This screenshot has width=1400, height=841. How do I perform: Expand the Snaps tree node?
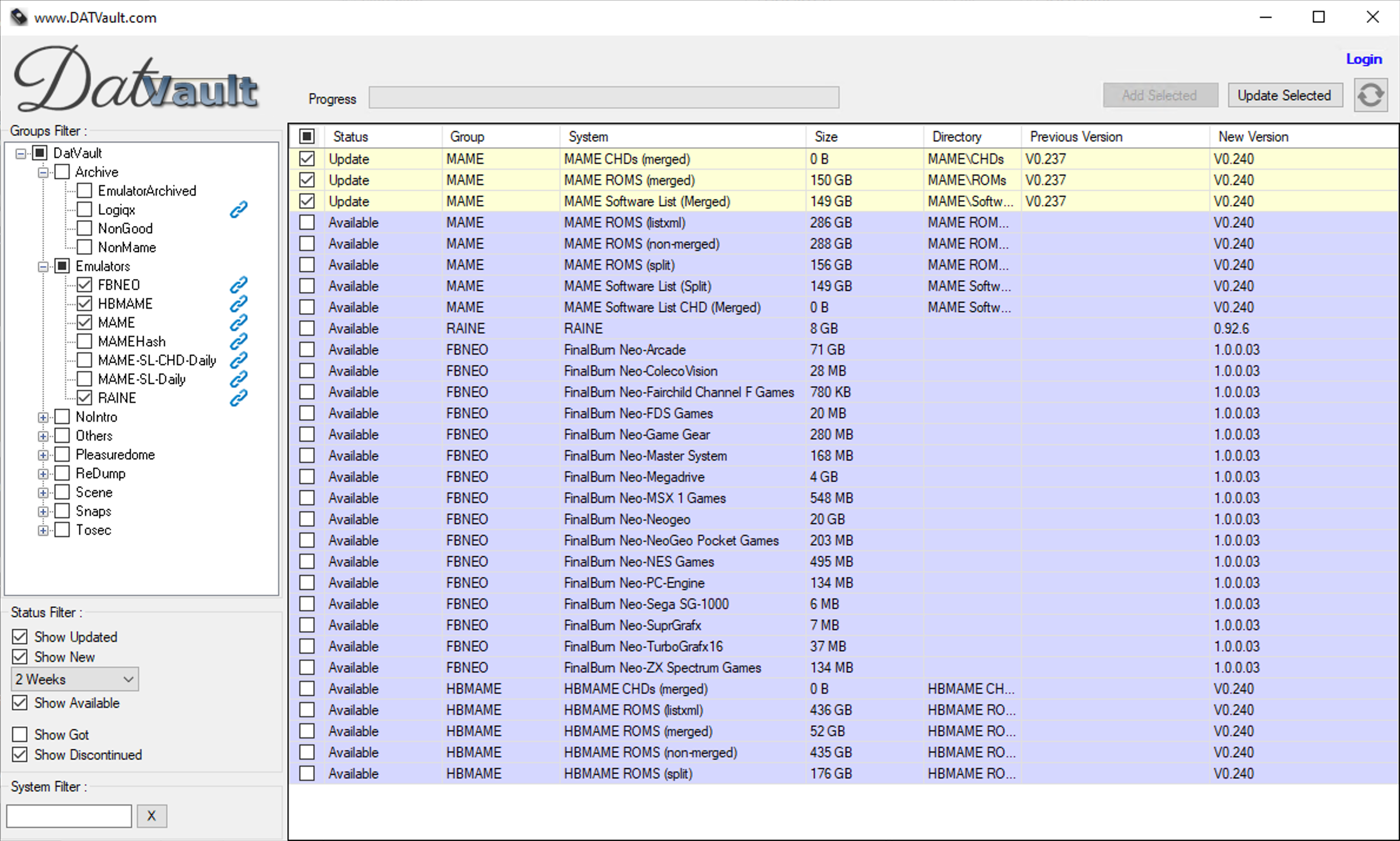(43, 512)
